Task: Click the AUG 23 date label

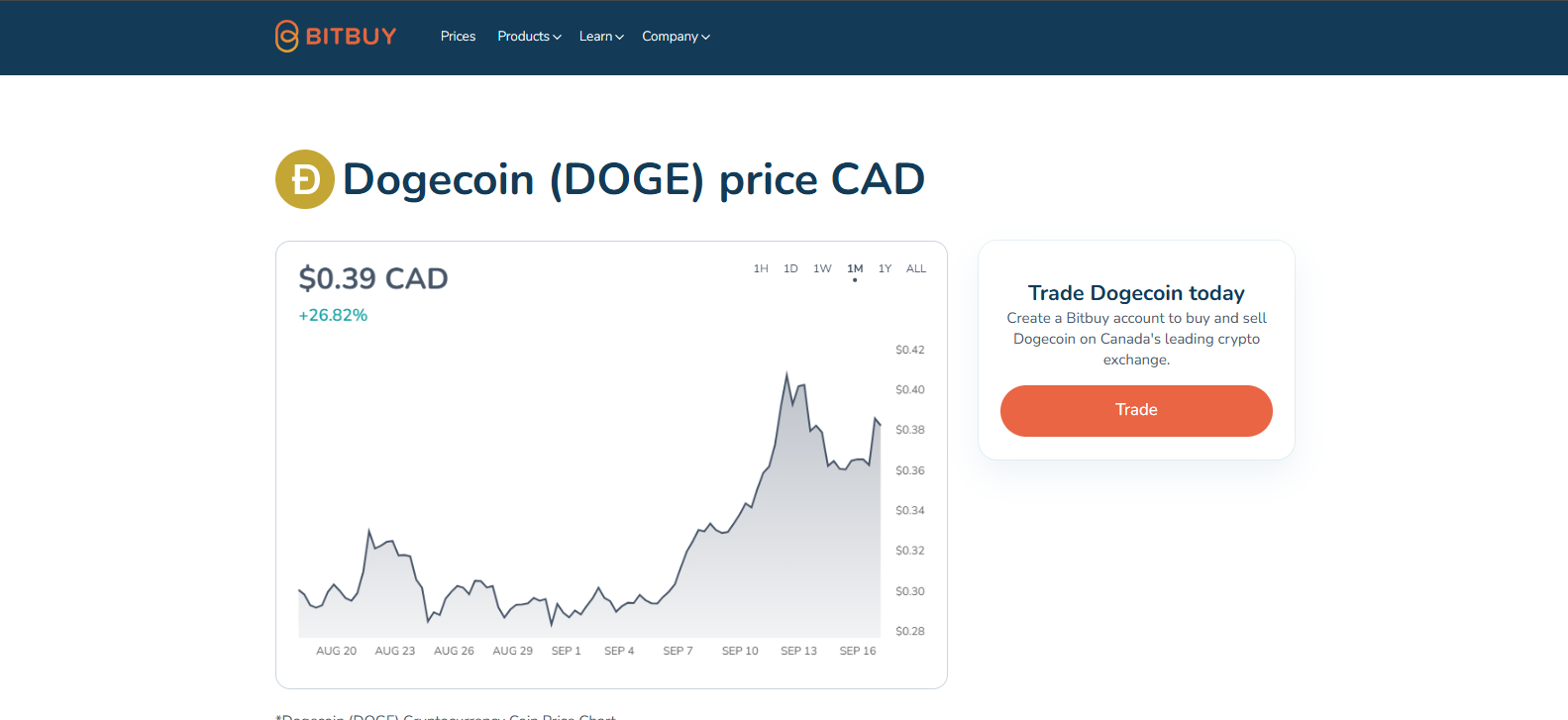Action: 395,651
